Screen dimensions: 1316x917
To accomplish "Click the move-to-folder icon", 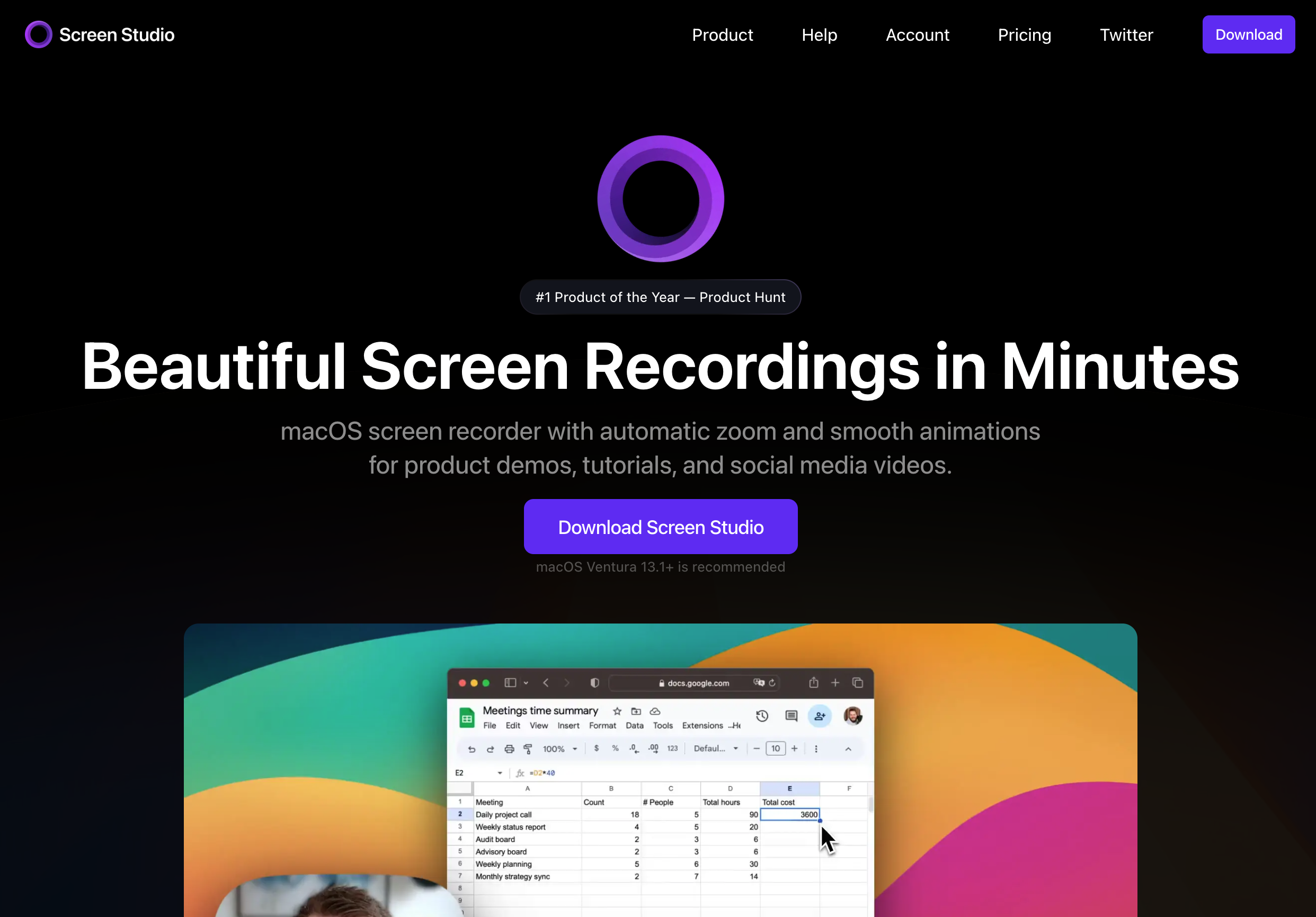I will pyautogui.click(x=636, y=711).
